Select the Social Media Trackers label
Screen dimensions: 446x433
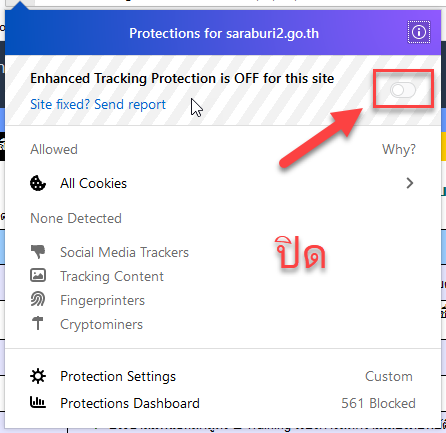(x=124, y=252)
